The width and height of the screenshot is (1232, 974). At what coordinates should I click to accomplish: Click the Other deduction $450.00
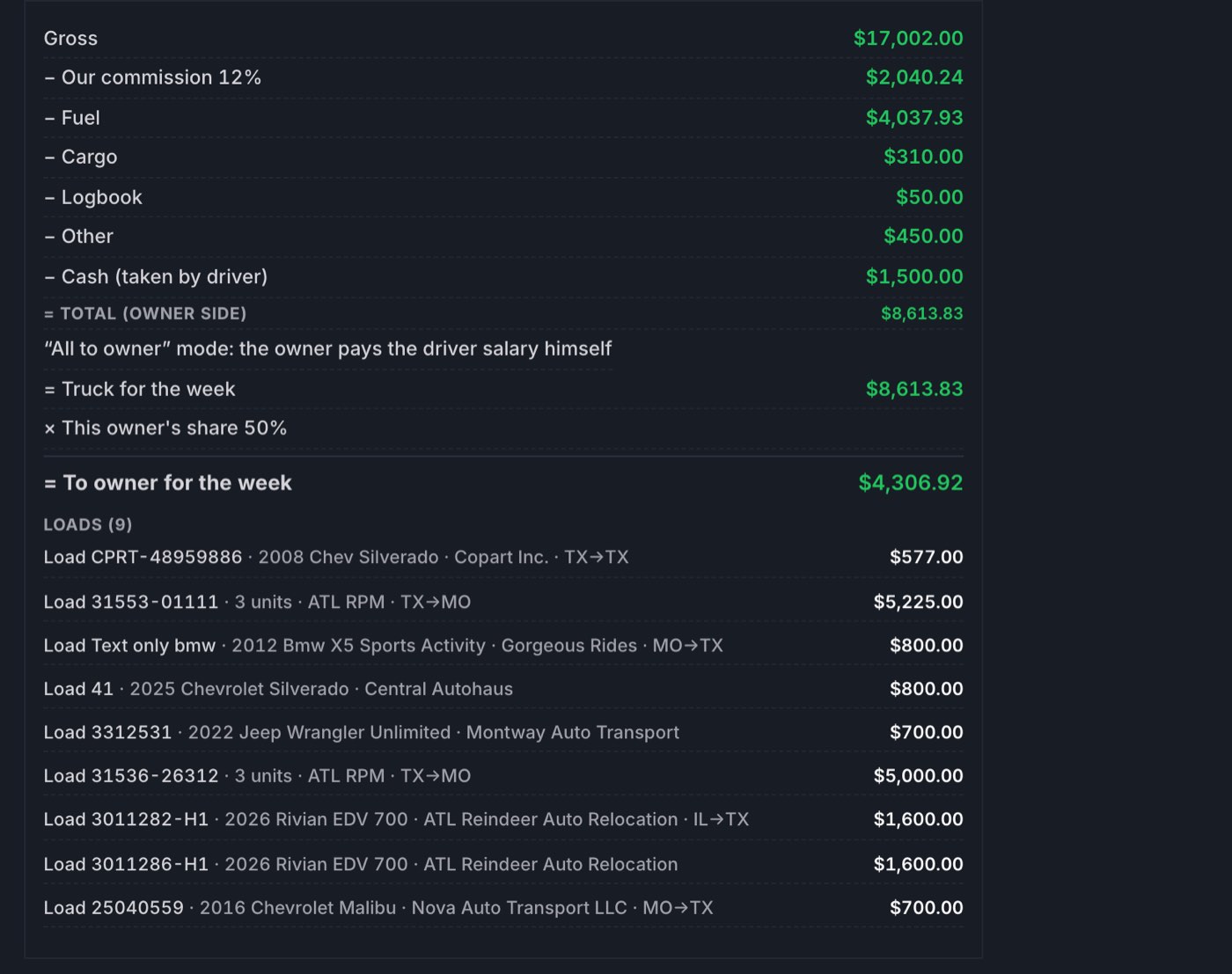pyautogui.click(x=923, y=236)
